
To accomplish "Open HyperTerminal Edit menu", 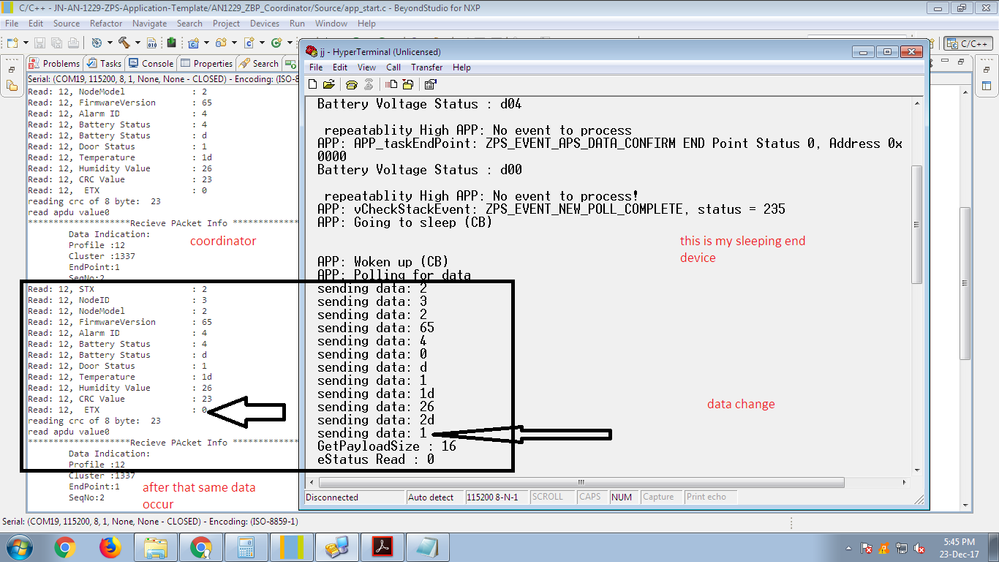I will [340, 68].
